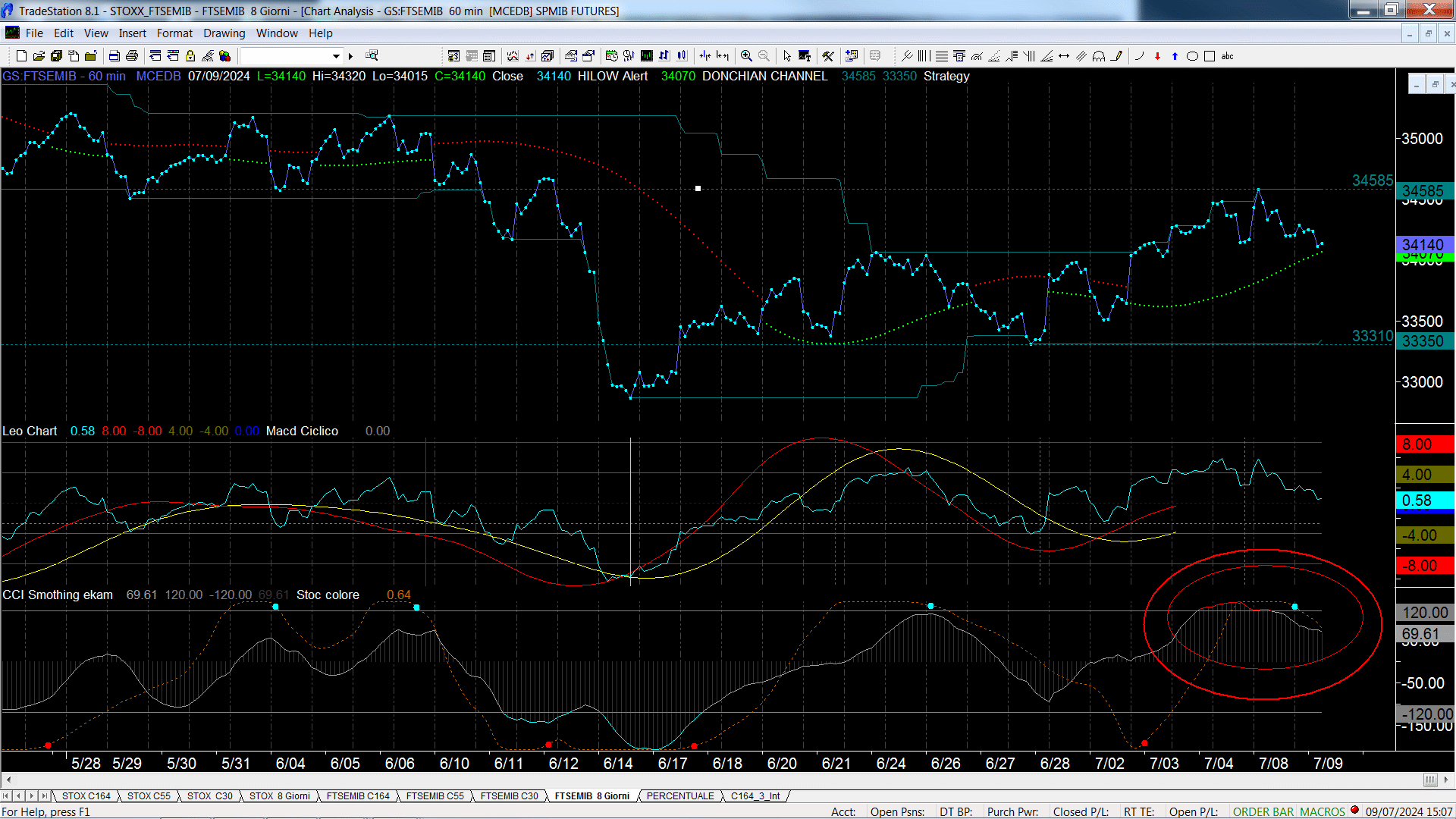Open the Insert menu

[132, 33]
